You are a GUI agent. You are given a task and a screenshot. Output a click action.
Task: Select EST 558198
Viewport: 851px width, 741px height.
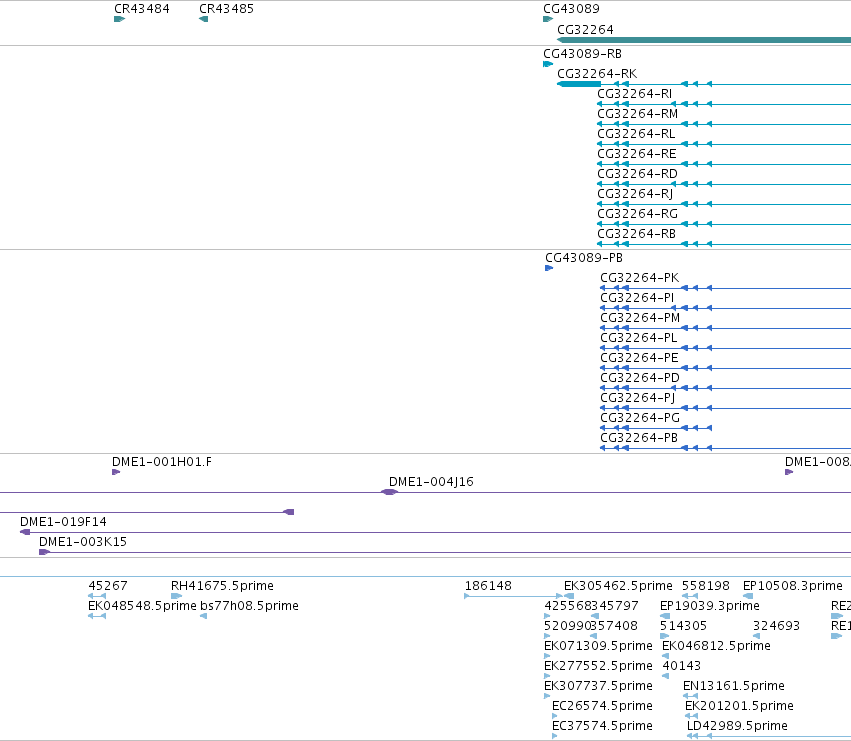click(x=706, y=586)
